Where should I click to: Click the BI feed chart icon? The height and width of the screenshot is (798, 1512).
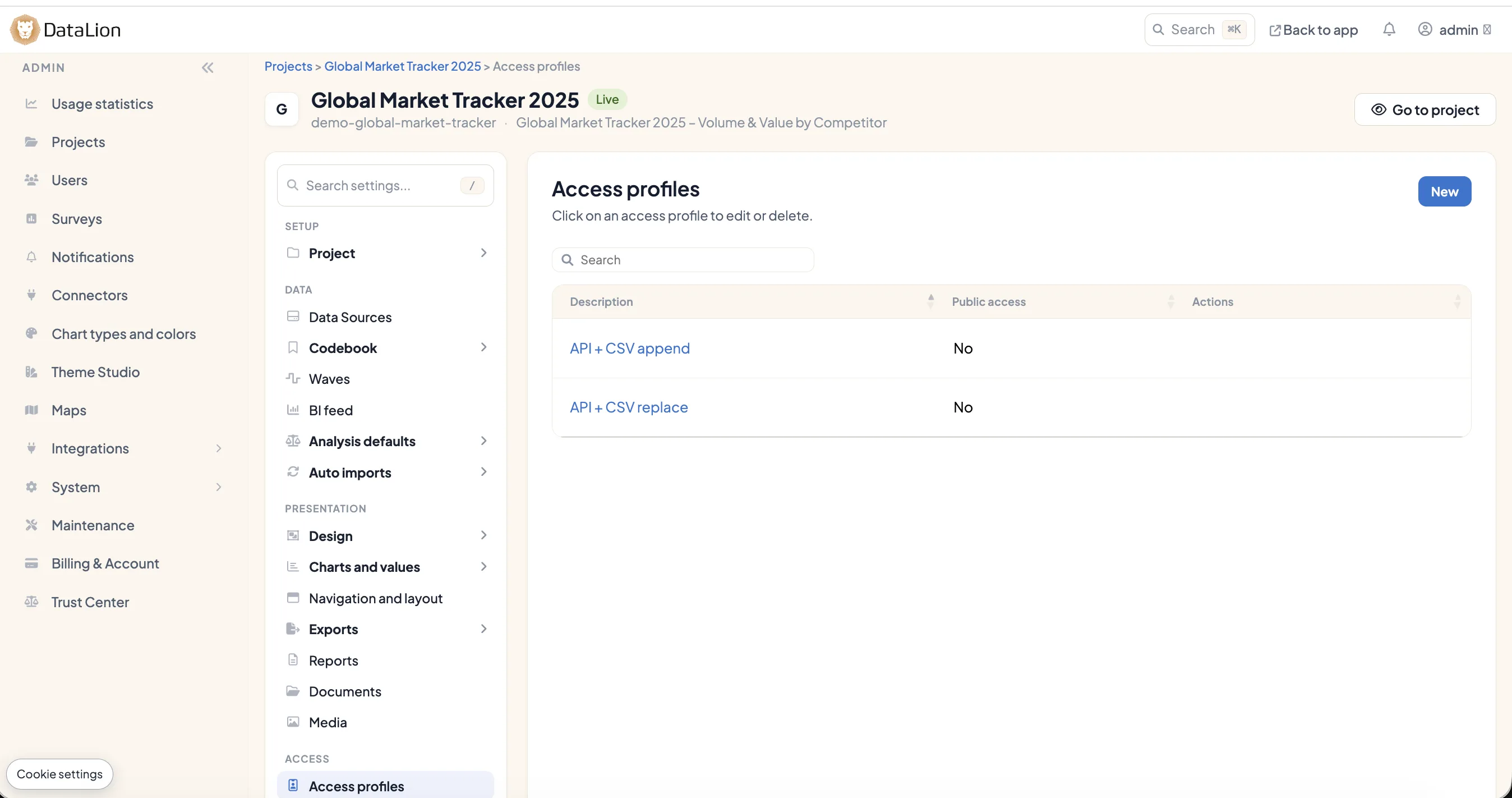(x=293, y=410)
